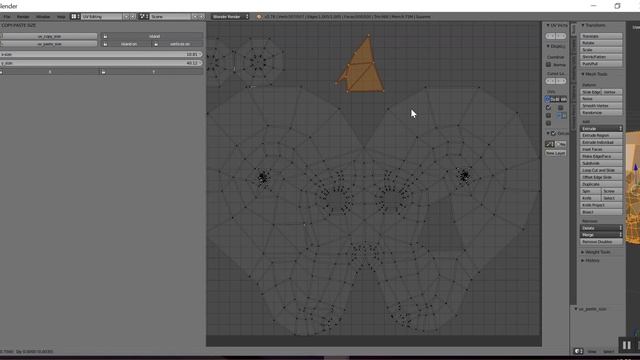Click the Screw button
The height and width of the screenshot is (360, 640).
(612, 191)
